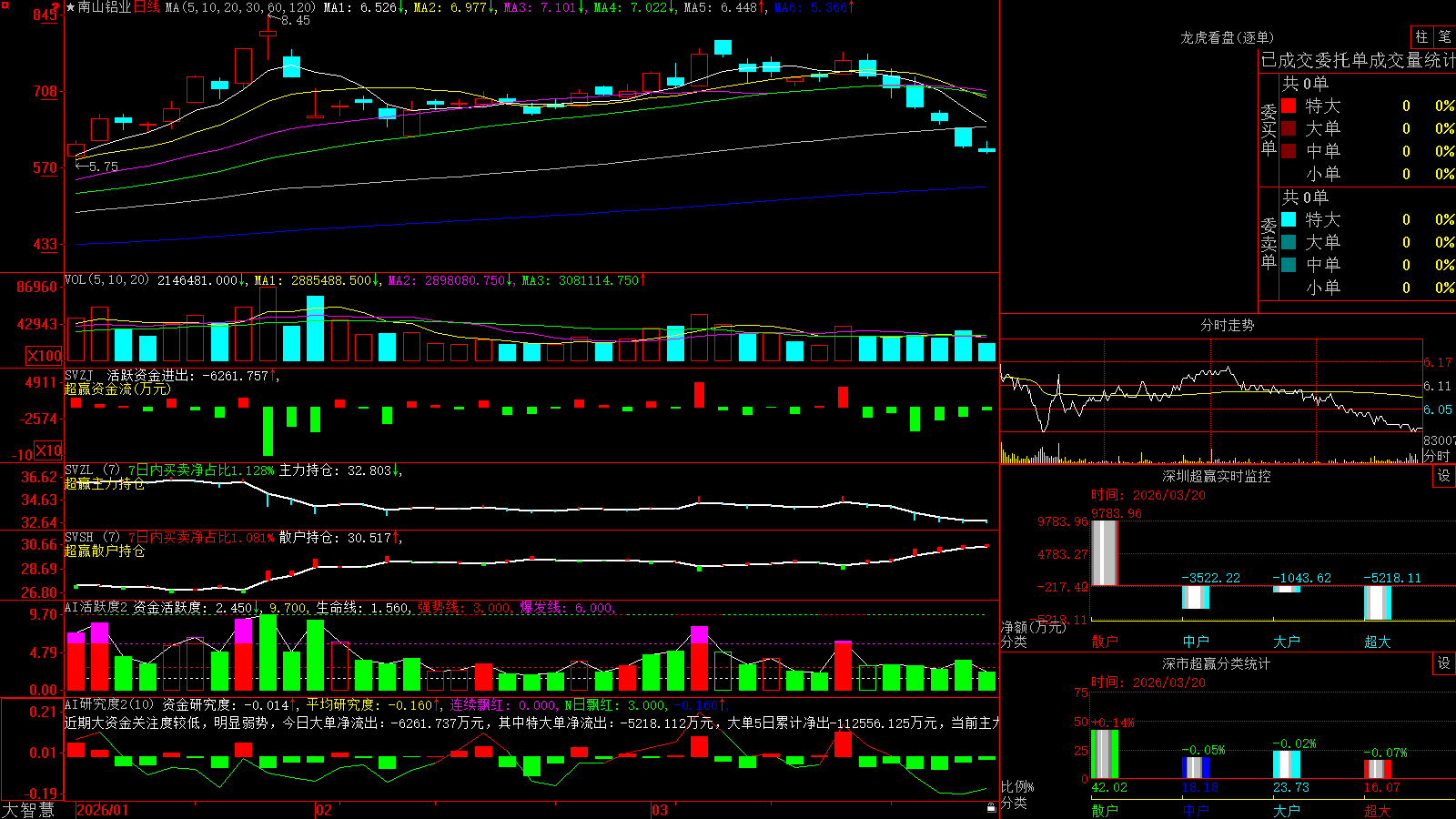The width and height of the screenshot is (1456, 819).
Task: Click 16.07 percentage under 超大 bar
Action: tap(1382, 787)
